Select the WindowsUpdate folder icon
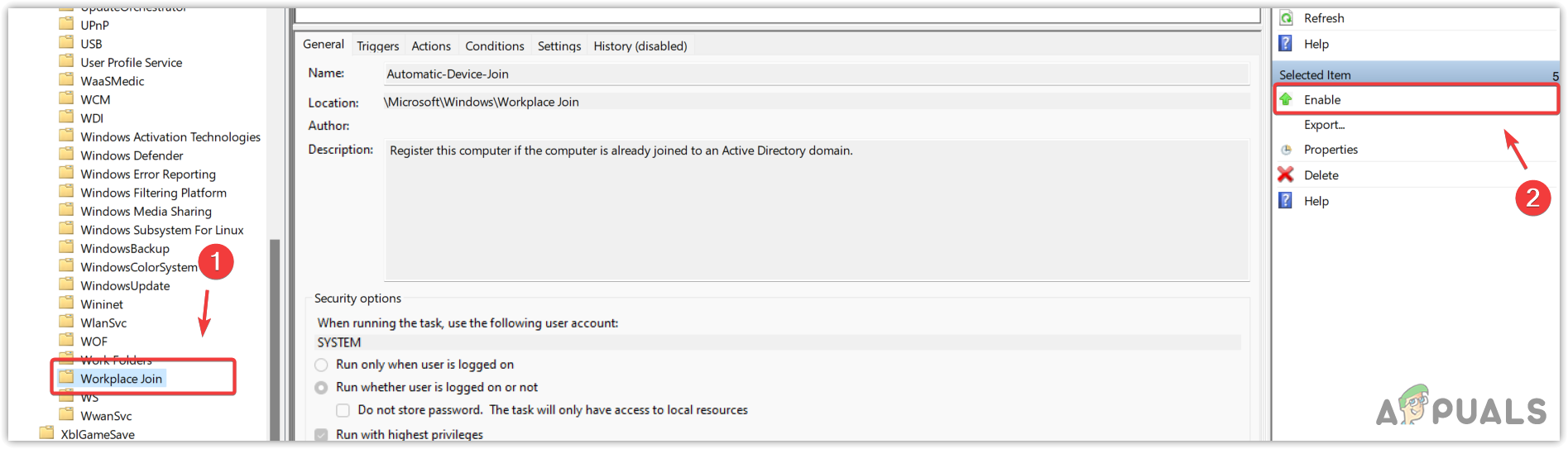This screenshot has width=1568, height=449. (x=66, y=285)
